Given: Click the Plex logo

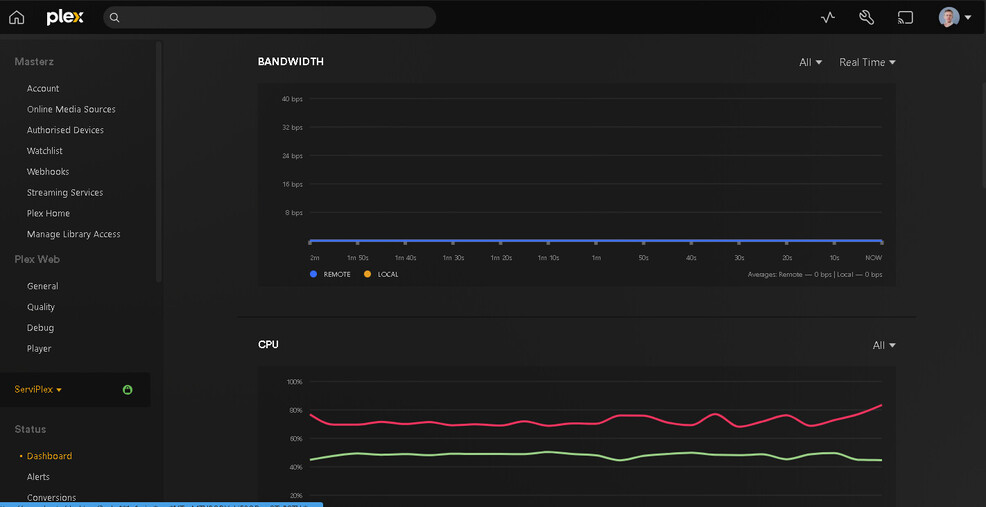Looking at the screenshot, I should (65, 18).
